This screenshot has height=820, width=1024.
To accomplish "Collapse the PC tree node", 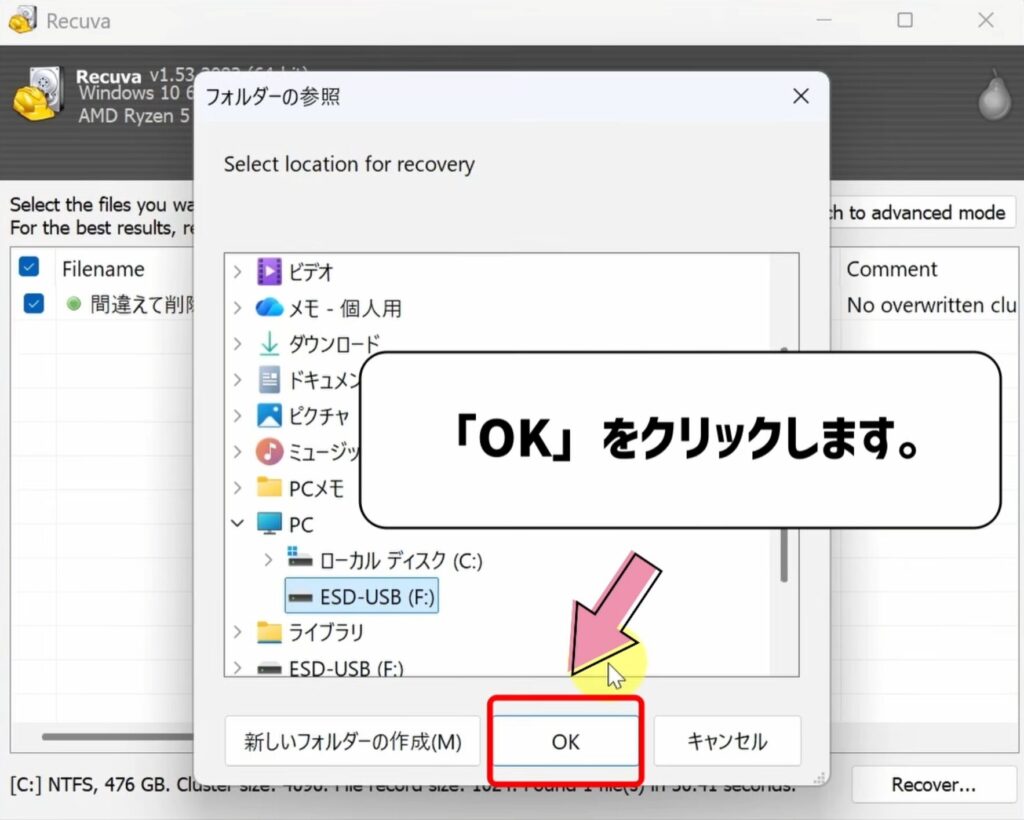I will (238, 524).
